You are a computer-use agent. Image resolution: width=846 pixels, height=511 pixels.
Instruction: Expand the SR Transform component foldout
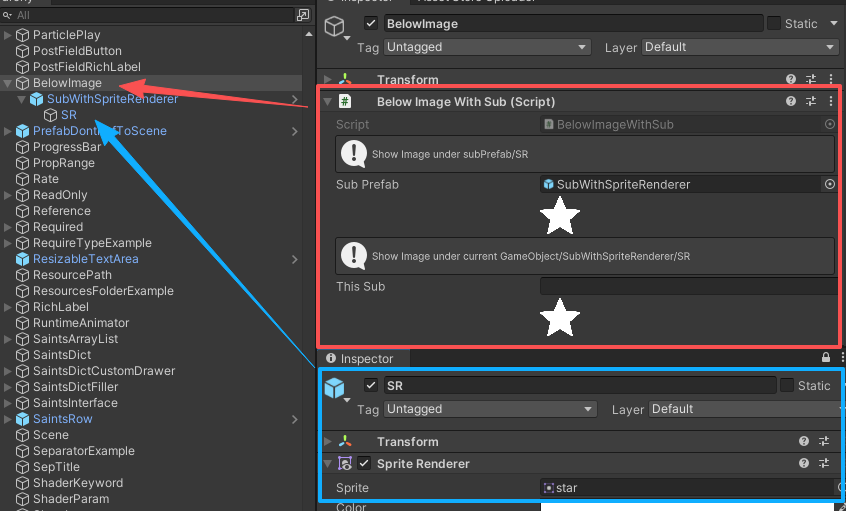tap(328, 441)
